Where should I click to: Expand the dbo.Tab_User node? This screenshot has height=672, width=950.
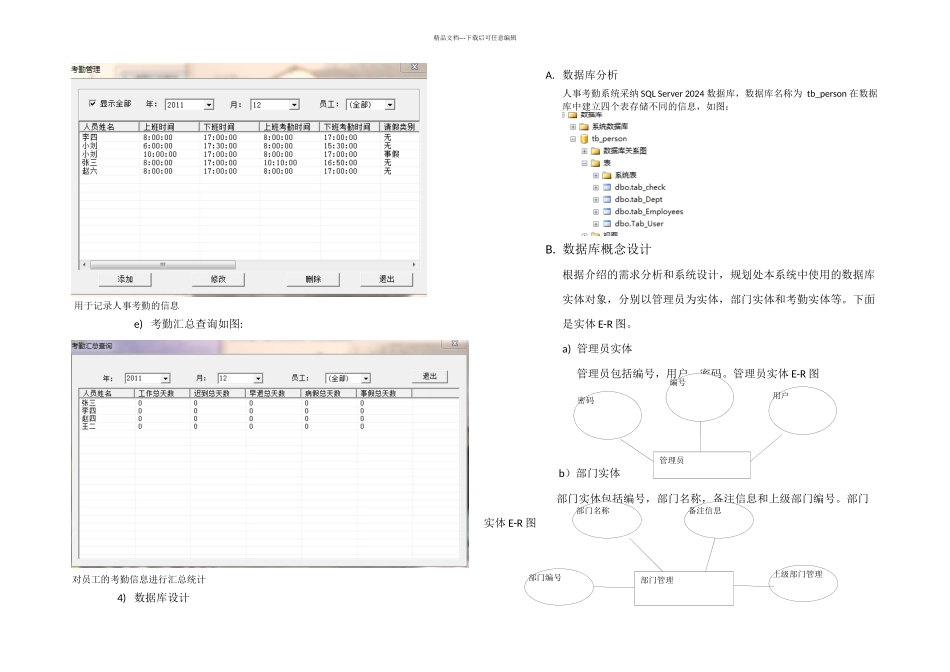pyautogui.click(x=596, y=224)
